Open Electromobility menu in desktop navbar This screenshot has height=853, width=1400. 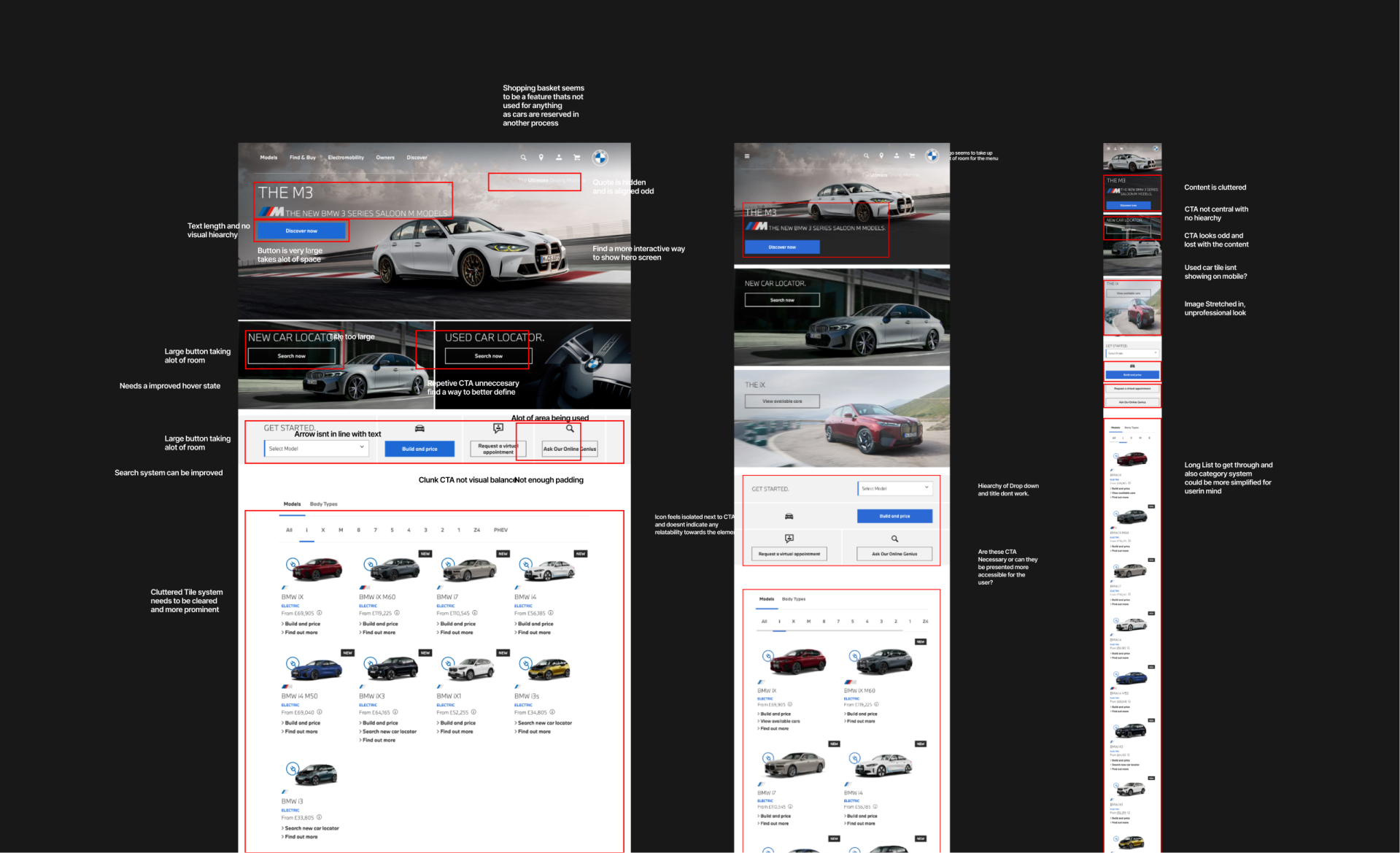(x=346, y=158)
